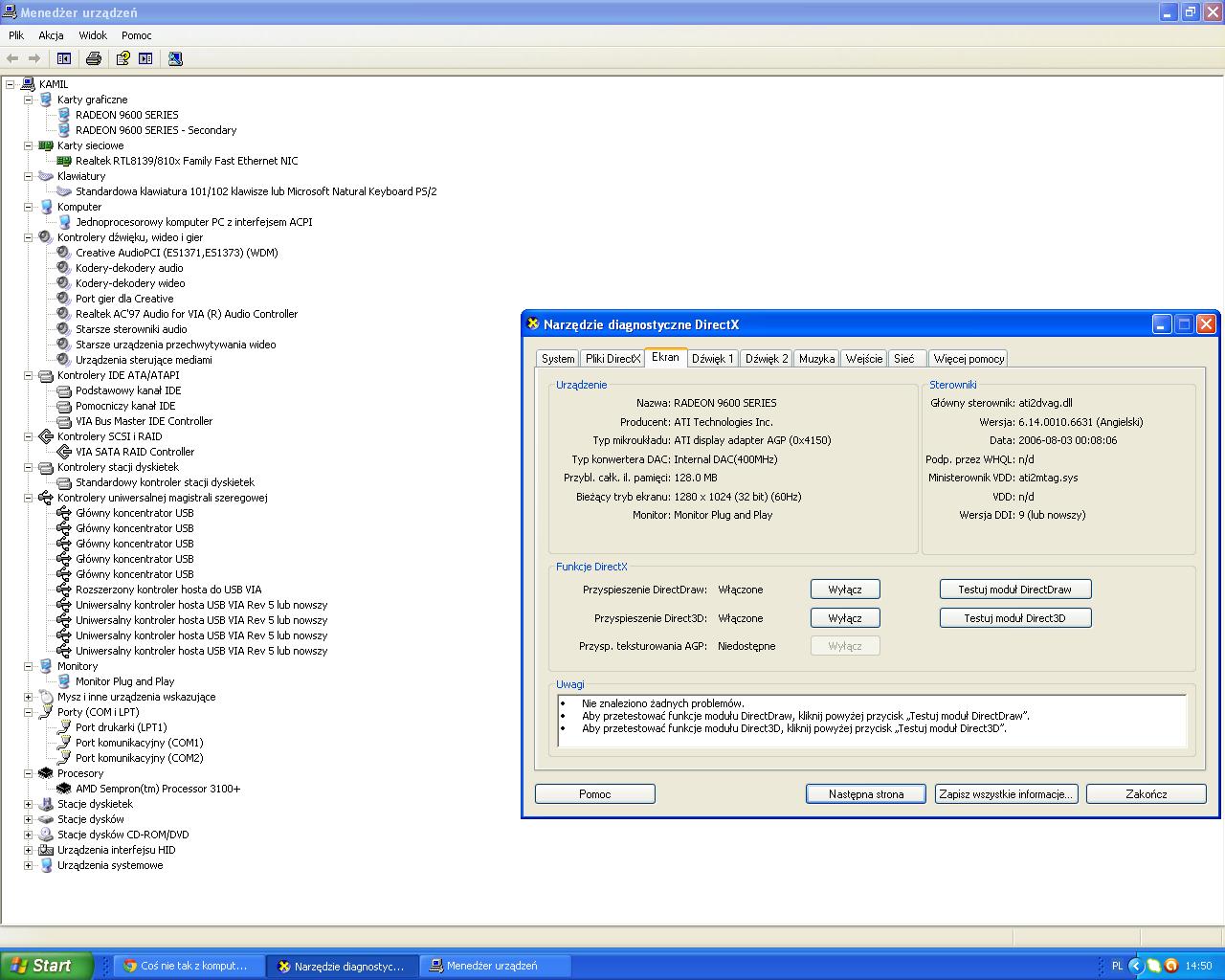Click Zapisz wszystkie informacje... button
Image resolution: width=1225 pixels, height=980 pixels.
point(1006,794)
